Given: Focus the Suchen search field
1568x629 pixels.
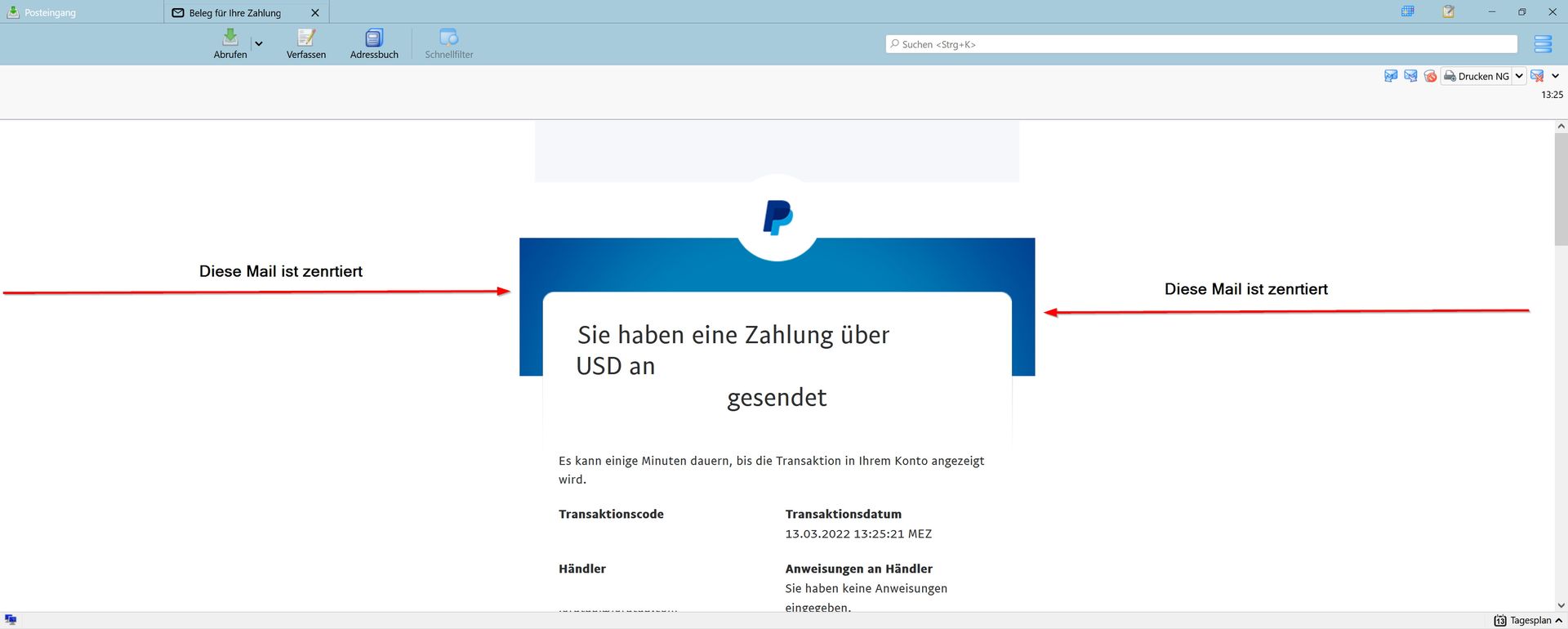Looking at the screenshot, I should (1201, 44).
